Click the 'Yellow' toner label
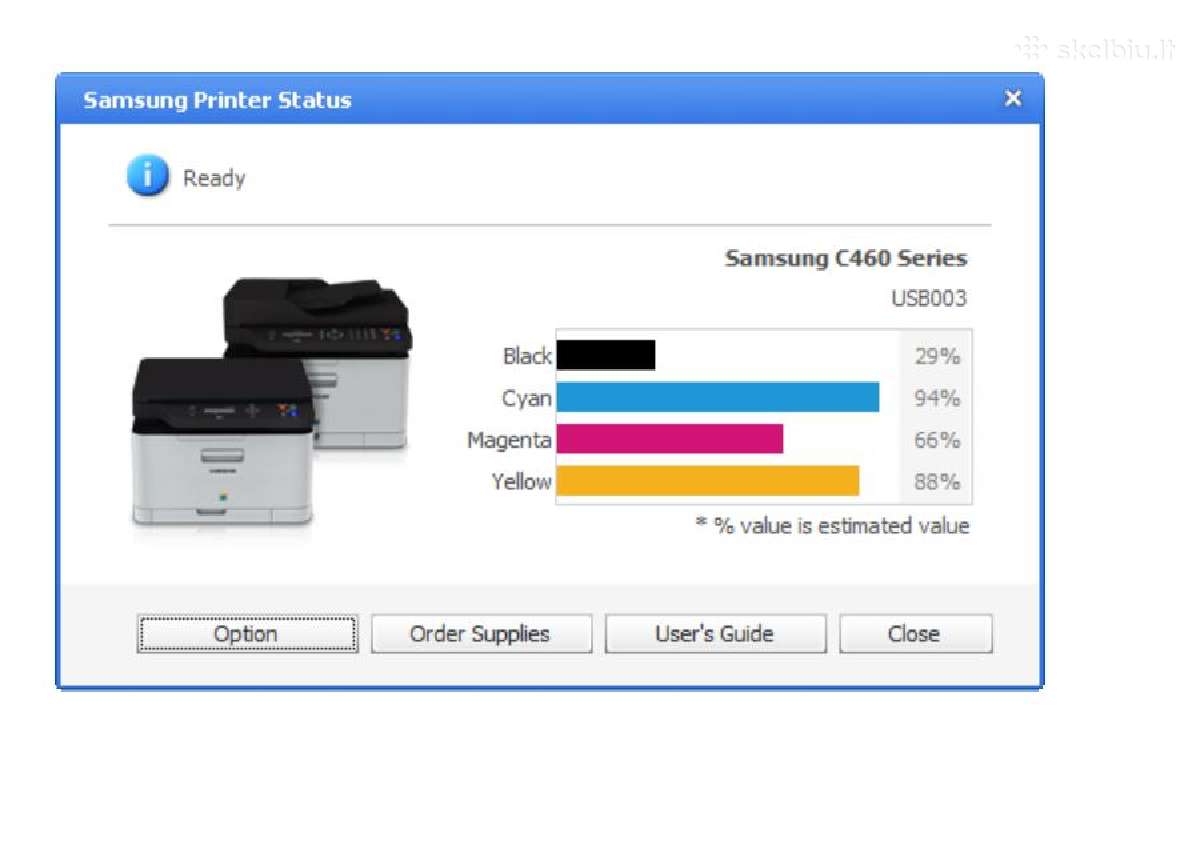 [521, 482]
